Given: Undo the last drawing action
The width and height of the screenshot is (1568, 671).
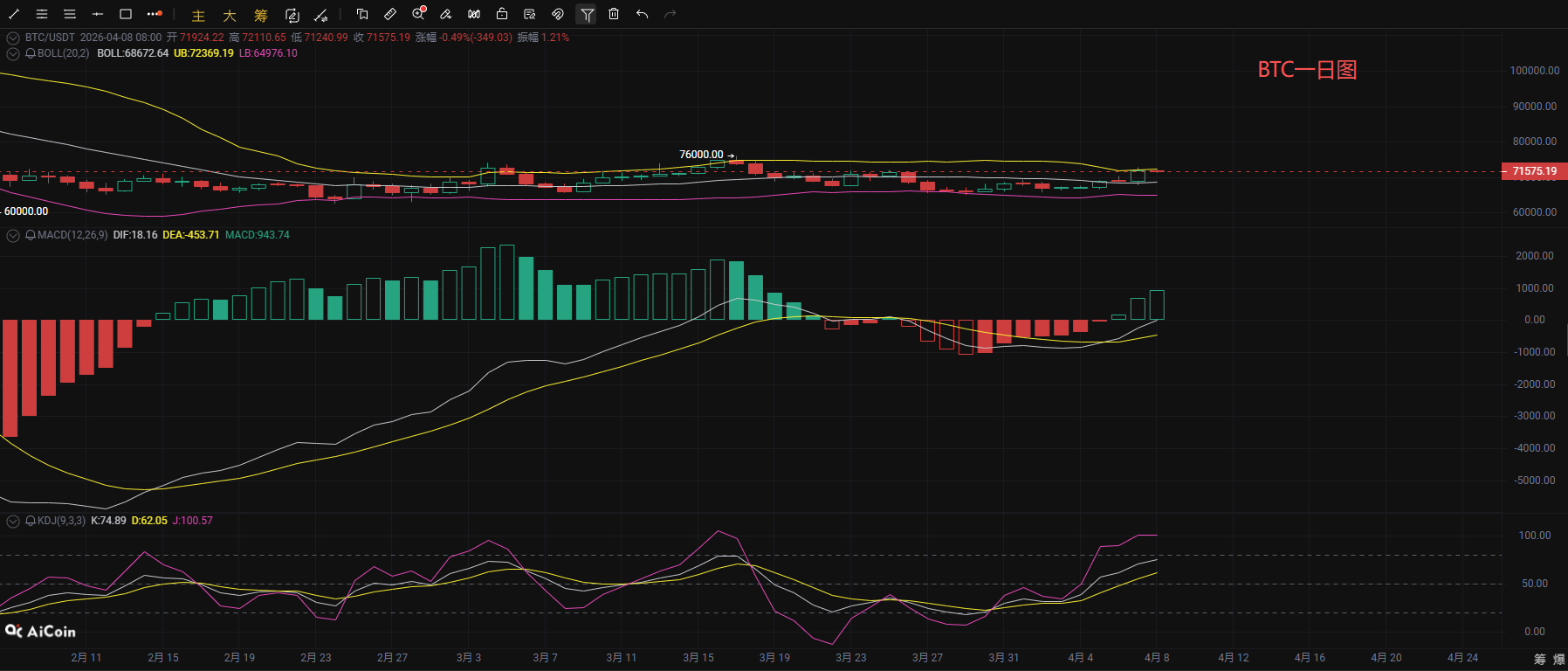Looking at the screenshot, I should click(642, 14).
